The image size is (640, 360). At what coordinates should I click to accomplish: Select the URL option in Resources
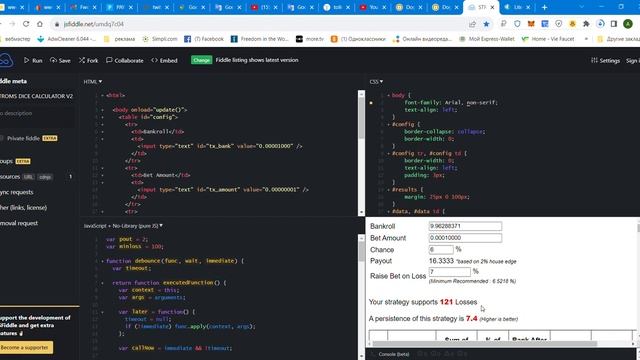click(x=28, y=177)
